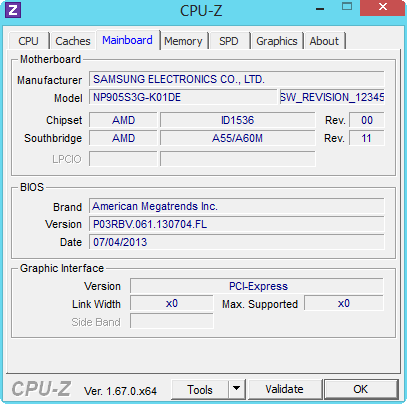407x404 pixels.
Task: Click the Ver. 1.67.0.x64 text
Action: 120,391
